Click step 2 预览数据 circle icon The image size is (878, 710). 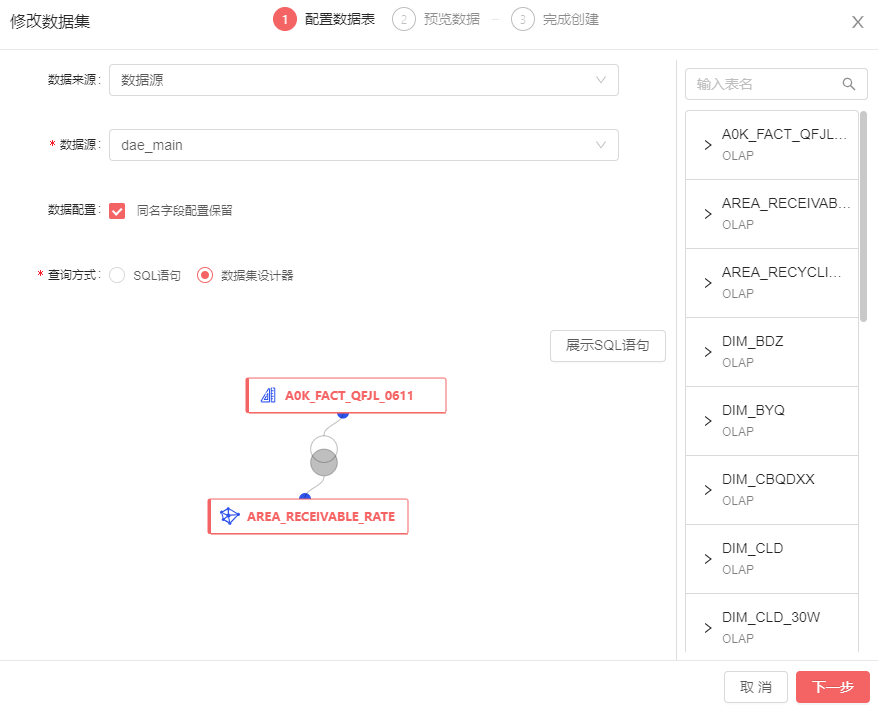pos(404,19)
